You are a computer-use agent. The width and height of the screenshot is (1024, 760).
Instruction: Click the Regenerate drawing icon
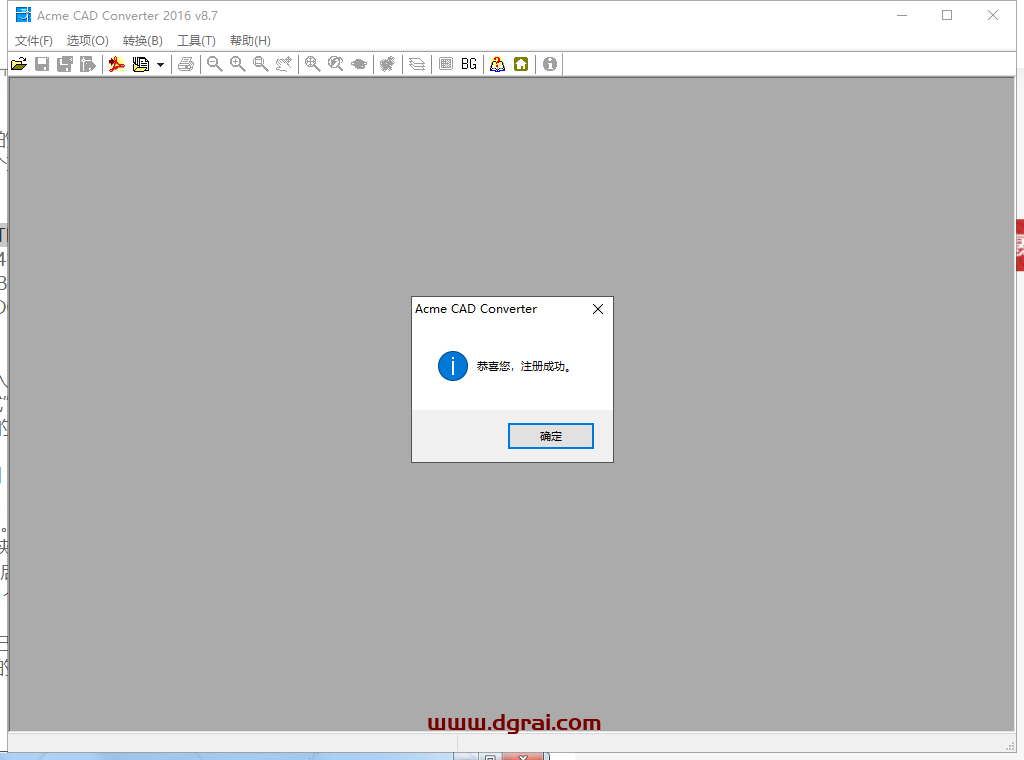pos(388,64)
